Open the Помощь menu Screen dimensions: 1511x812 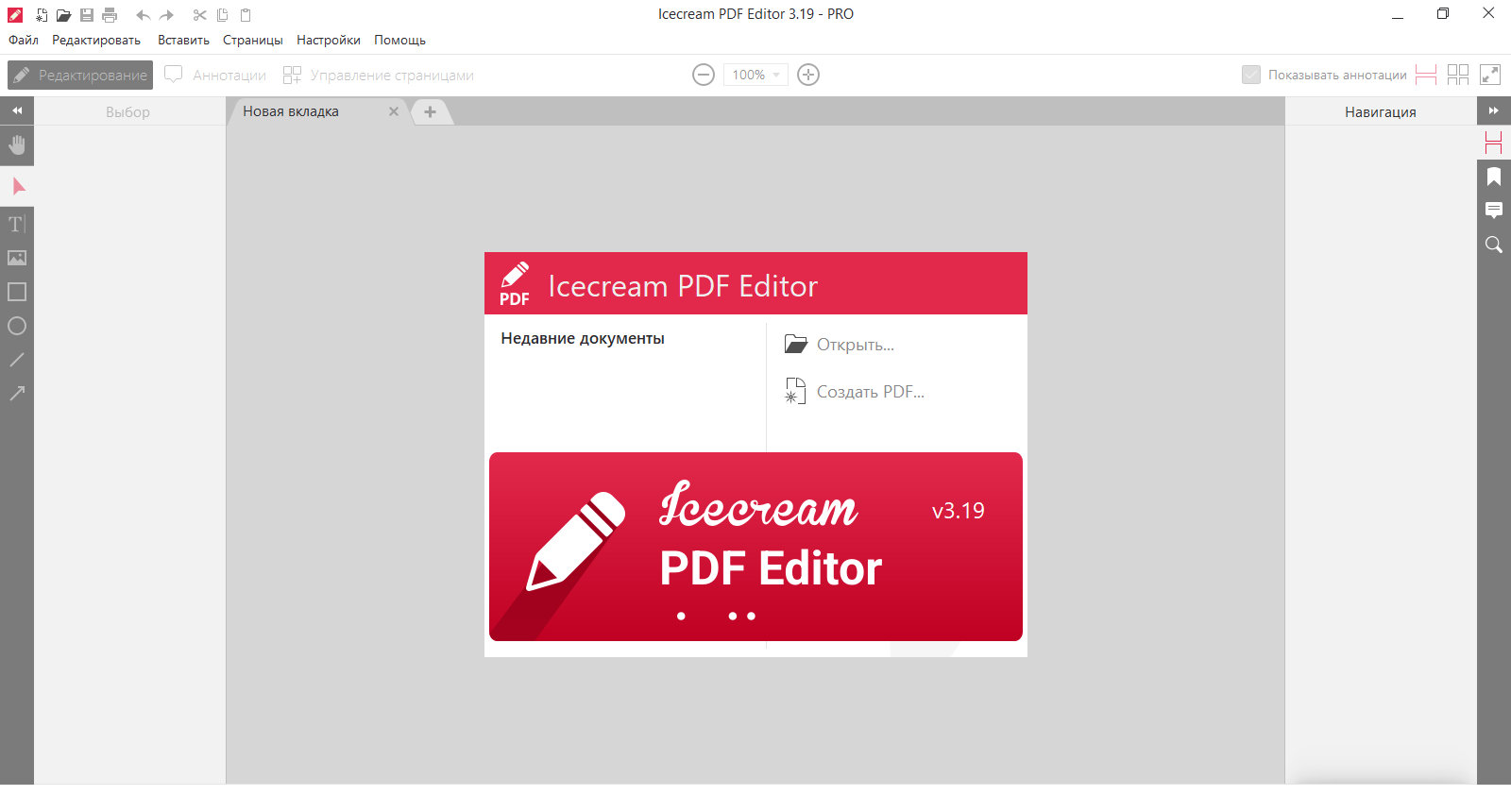(x=399, y=40)
